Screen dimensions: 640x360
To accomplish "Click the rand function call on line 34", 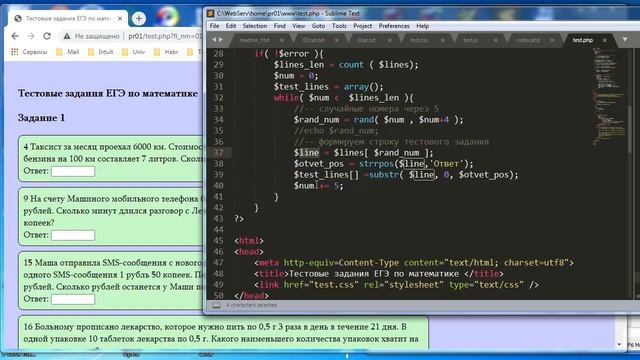I will pyautogui.click(x=364, y=120).
